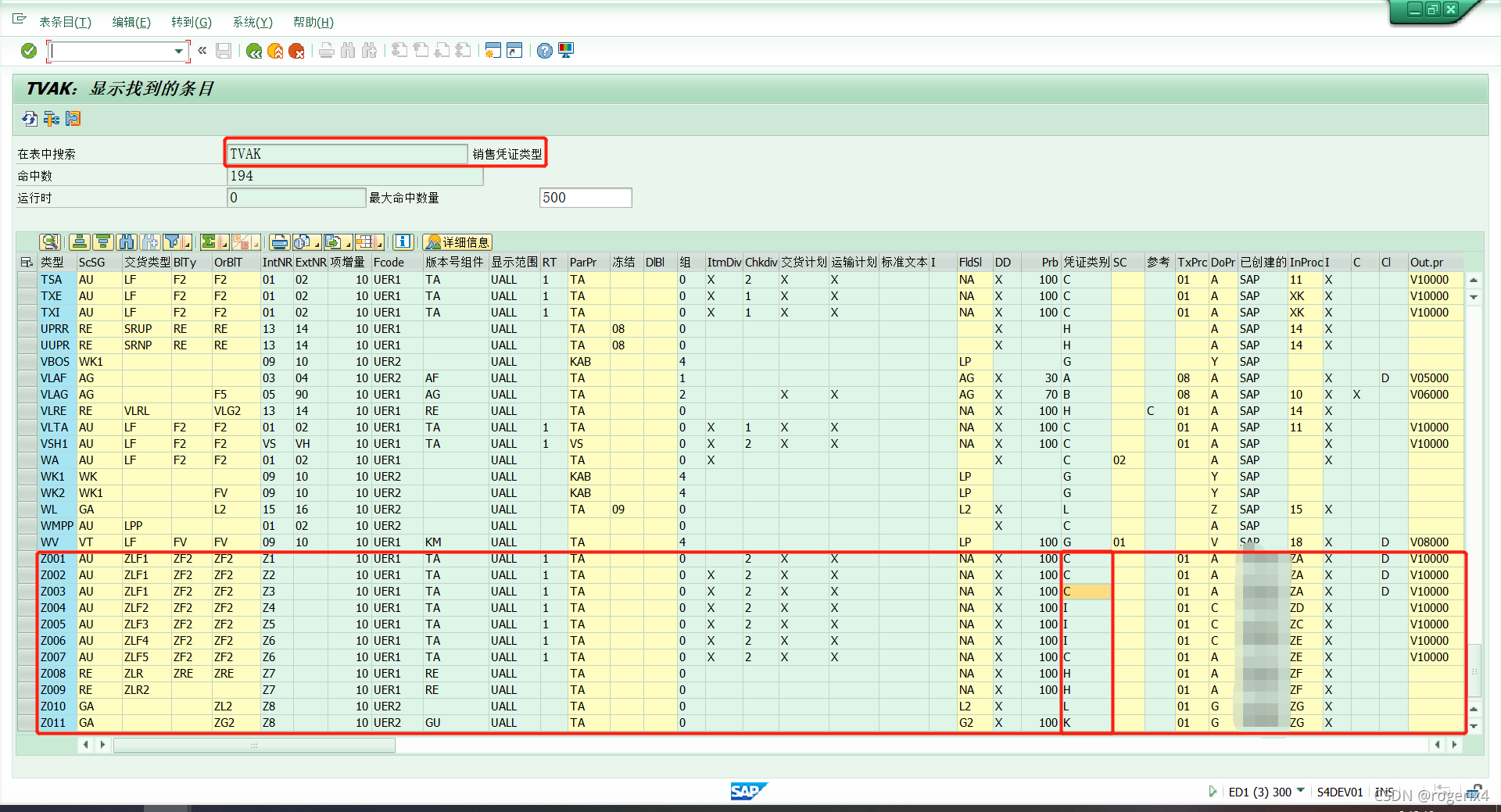
Task: Select the row selector of Z003
Action: (27, 592)
